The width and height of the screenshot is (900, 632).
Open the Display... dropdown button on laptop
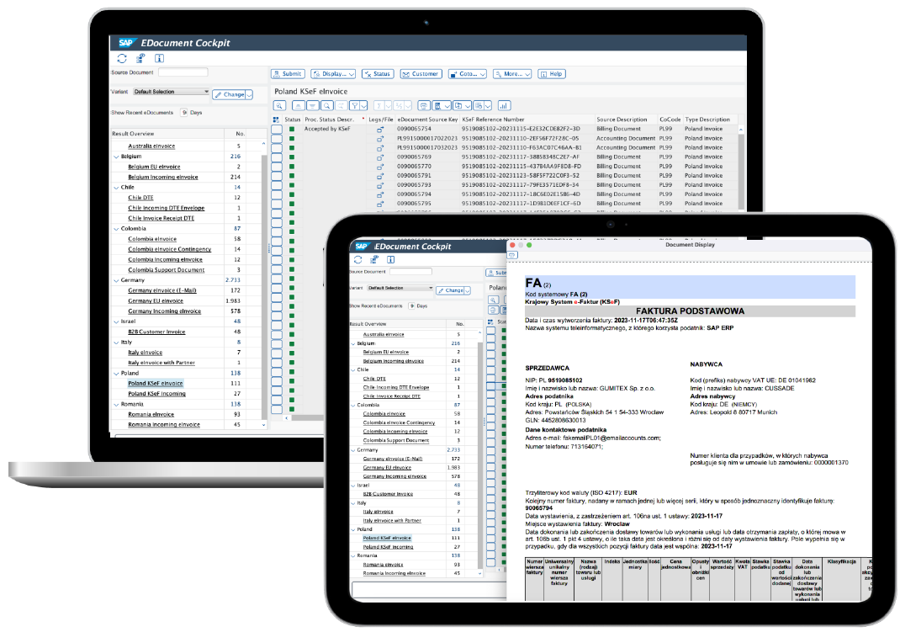coord(333,74)
